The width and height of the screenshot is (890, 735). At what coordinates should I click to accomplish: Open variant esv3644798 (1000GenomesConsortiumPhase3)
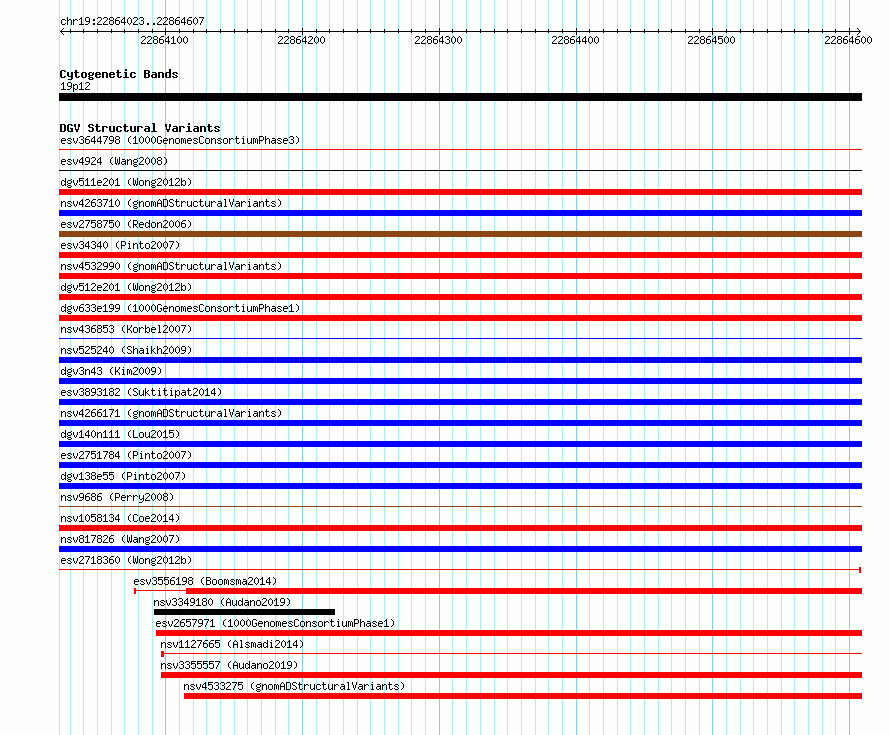coord(180,140)
